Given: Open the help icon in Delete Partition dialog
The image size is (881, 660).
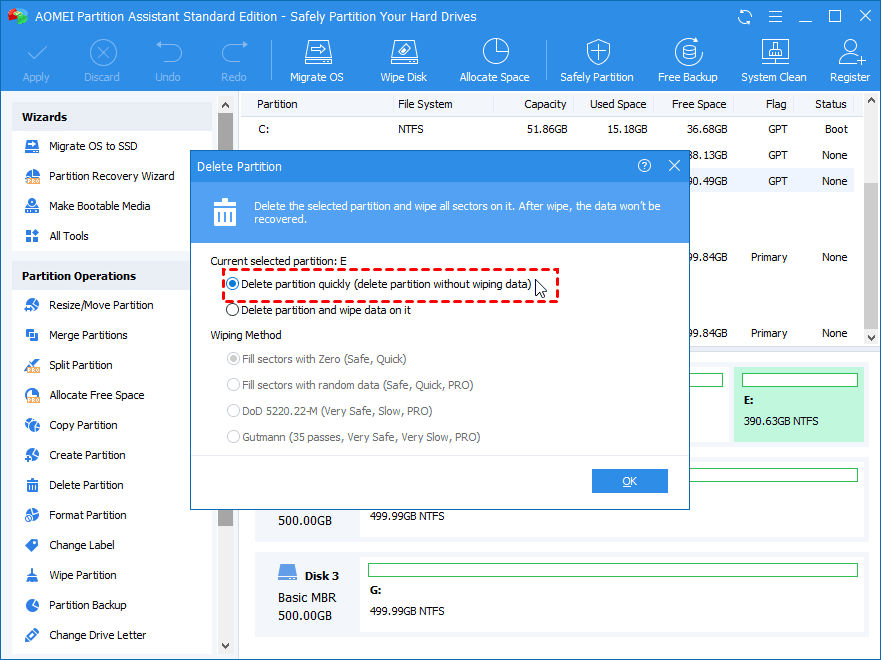Looking at the screenshot, I should (644, 166).
